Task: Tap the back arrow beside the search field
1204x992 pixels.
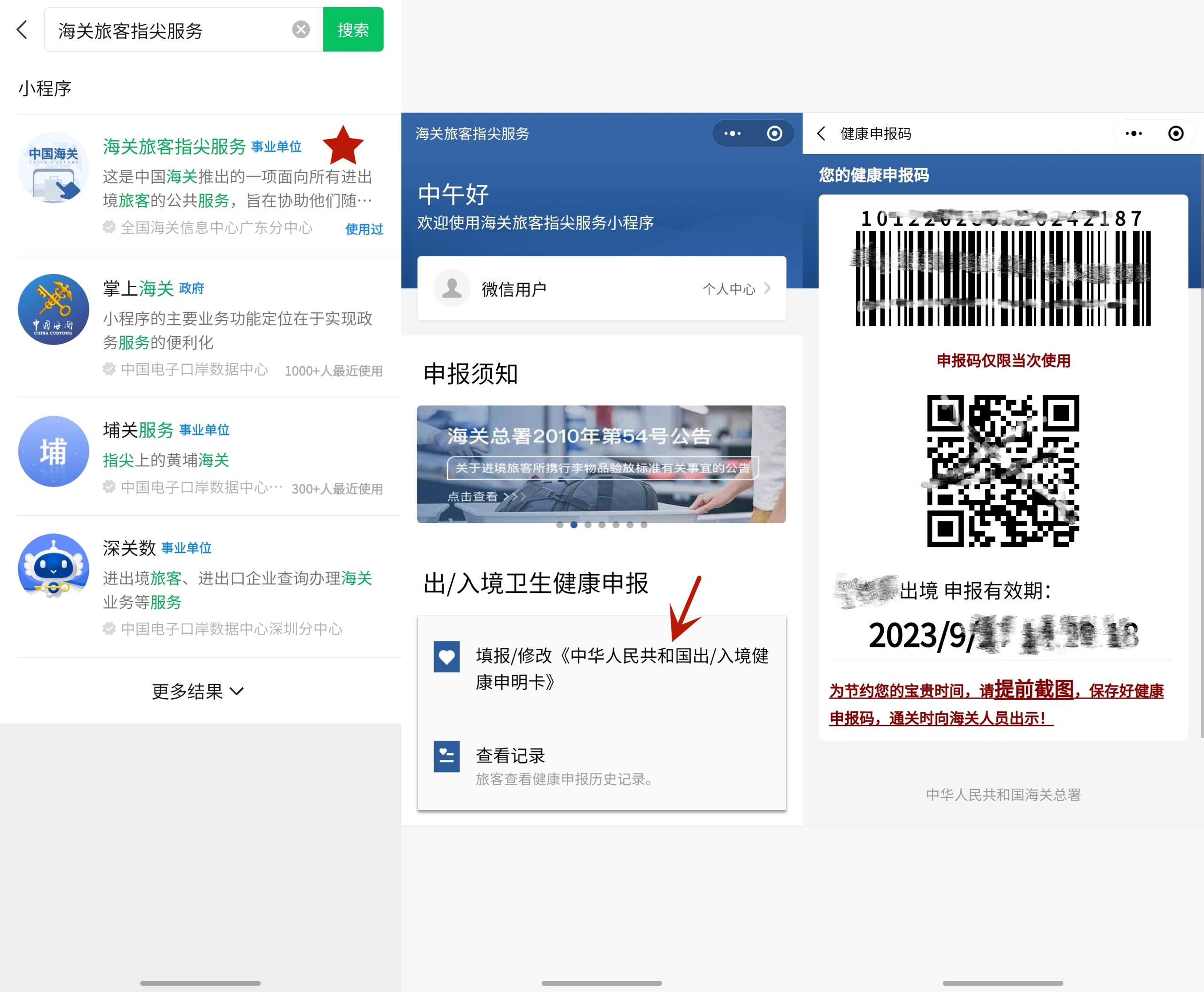Action: [22, 30]
